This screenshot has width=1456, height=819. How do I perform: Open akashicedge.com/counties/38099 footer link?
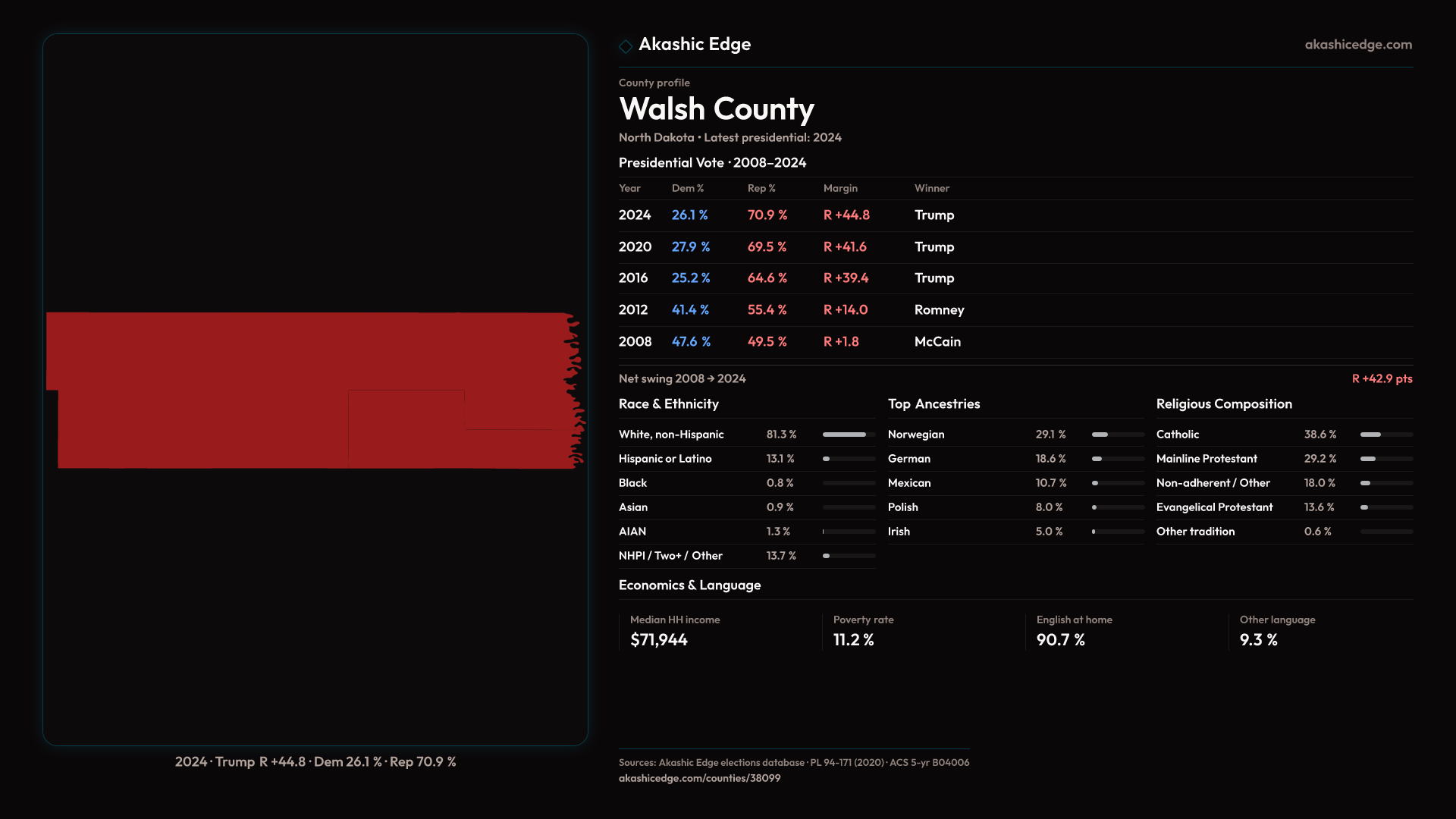click(699, 778)
